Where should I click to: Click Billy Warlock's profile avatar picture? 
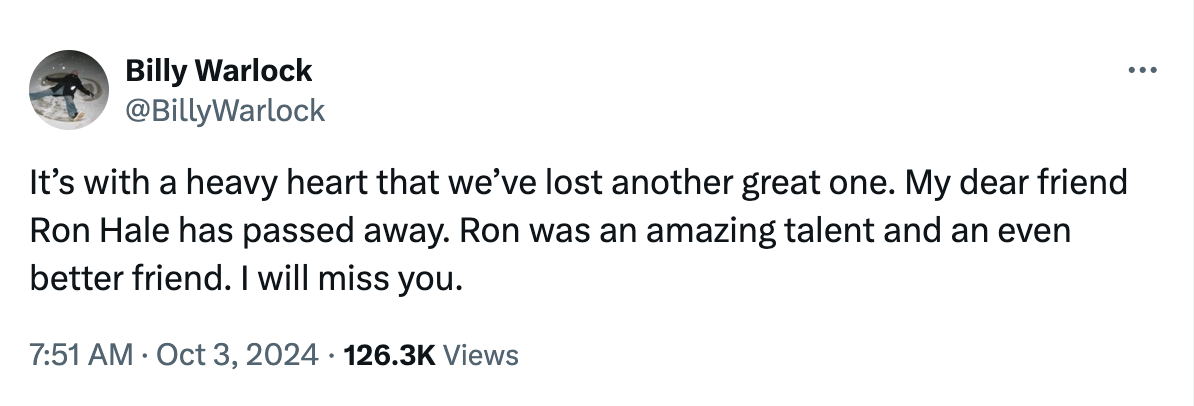tap(70, 90)
